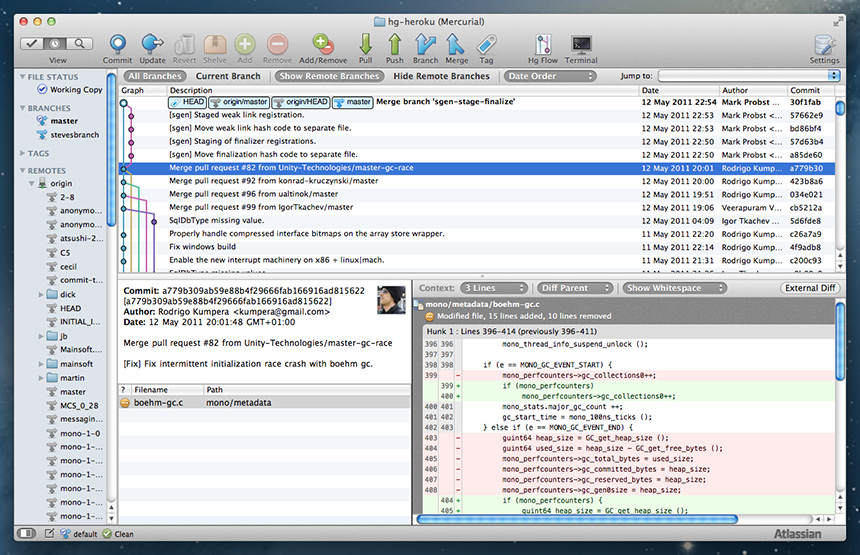Select merge pull request #99 commit
Image resolution: width=860 pixels, height=555 pixels.
476,207
